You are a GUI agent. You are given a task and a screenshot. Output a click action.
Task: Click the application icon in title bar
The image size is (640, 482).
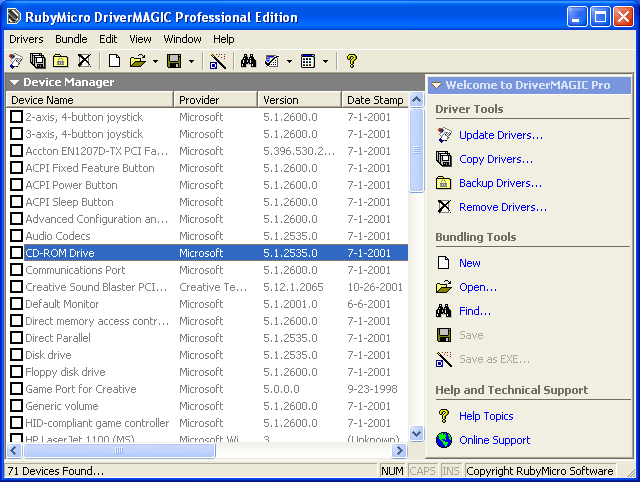coord(14,17)
